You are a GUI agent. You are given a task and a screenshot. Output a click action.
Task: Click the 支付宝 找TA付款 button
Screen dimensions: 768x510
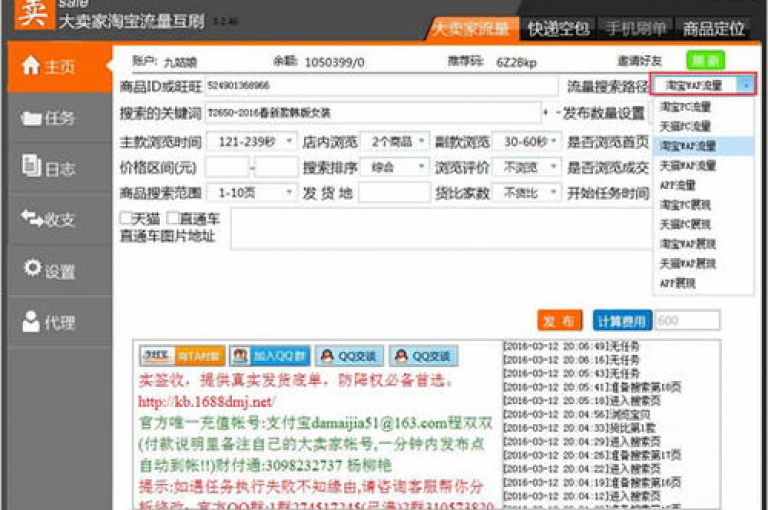[x=182, y=356]
